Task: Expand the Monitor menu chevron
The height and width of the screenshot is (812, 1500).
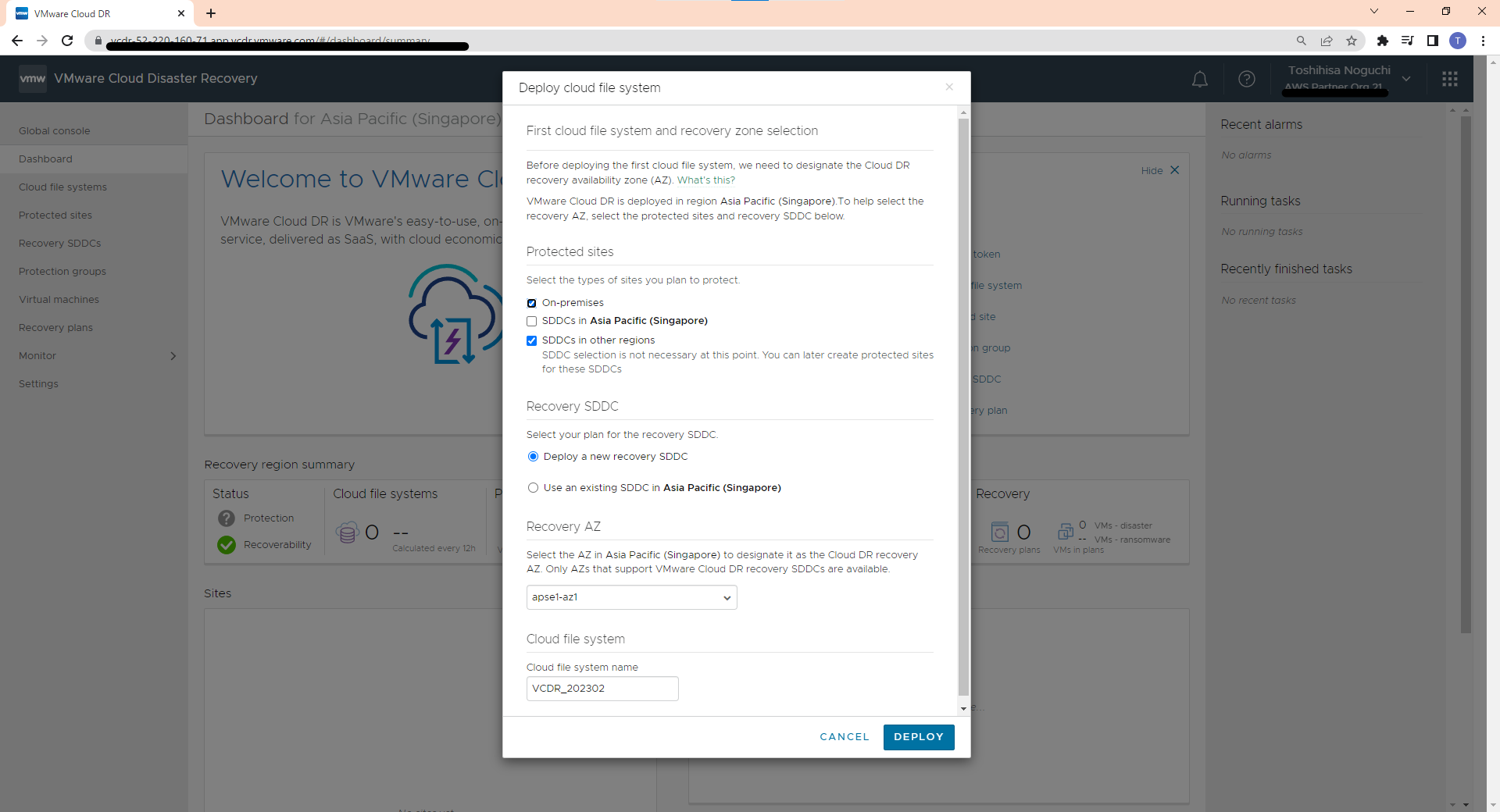Action: point(173,356)
